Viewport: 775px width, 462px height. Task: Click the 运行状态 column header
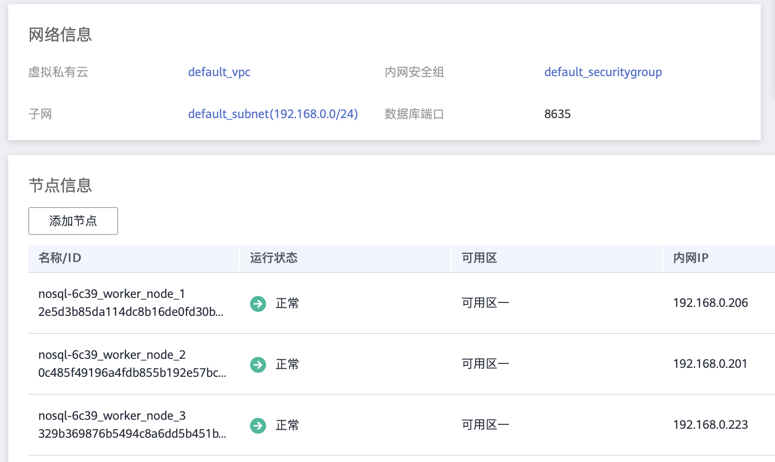pyautogui.click(x=274, y=258)
